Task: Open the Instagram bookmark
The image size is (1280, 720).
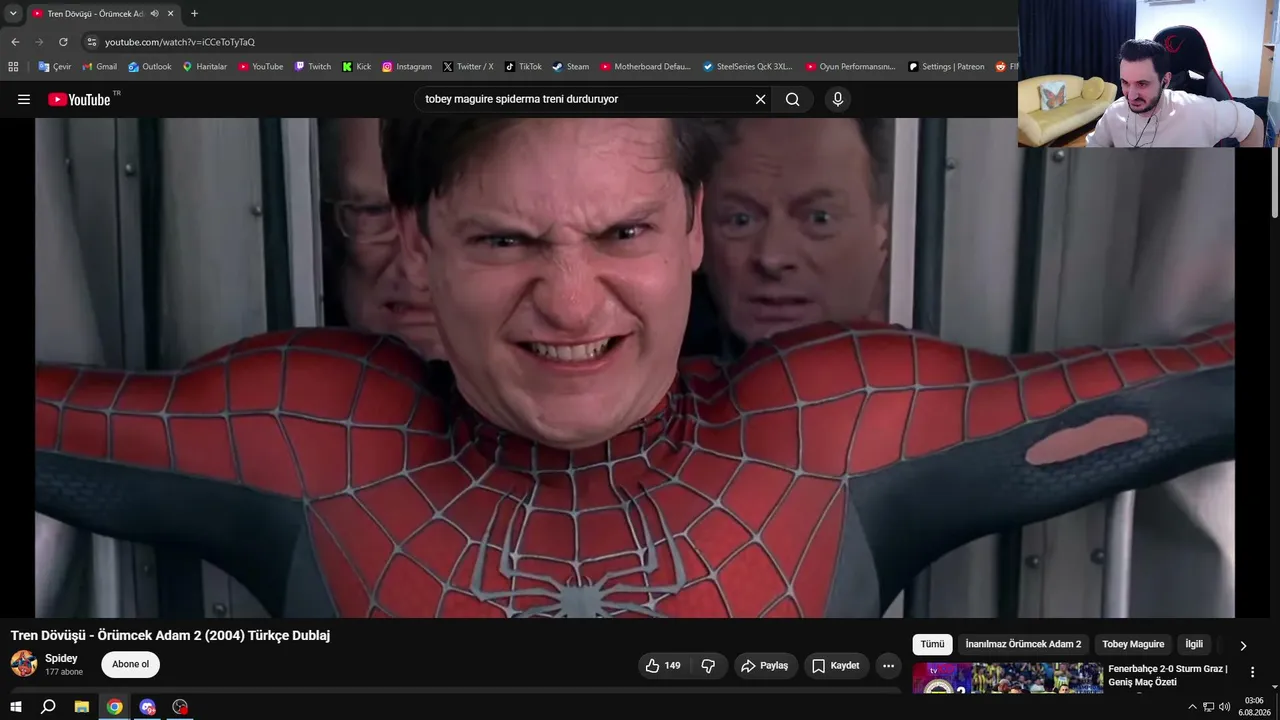Action: pyautogui.click(x=407, y=67)
